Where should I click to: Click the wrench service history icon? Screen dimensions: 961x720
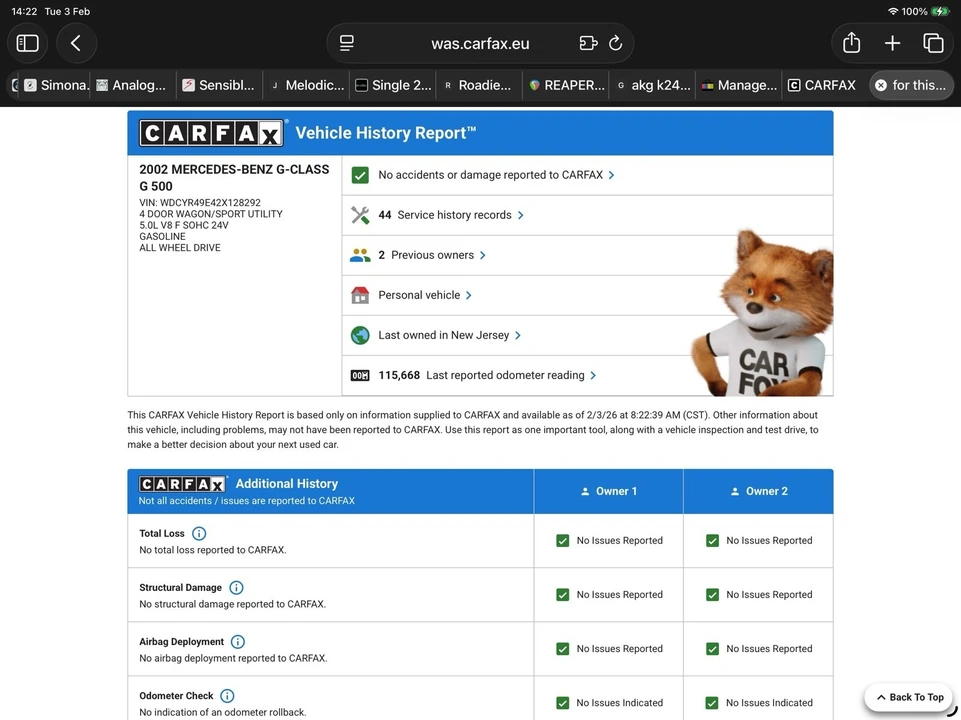click(x=360, y=215)
